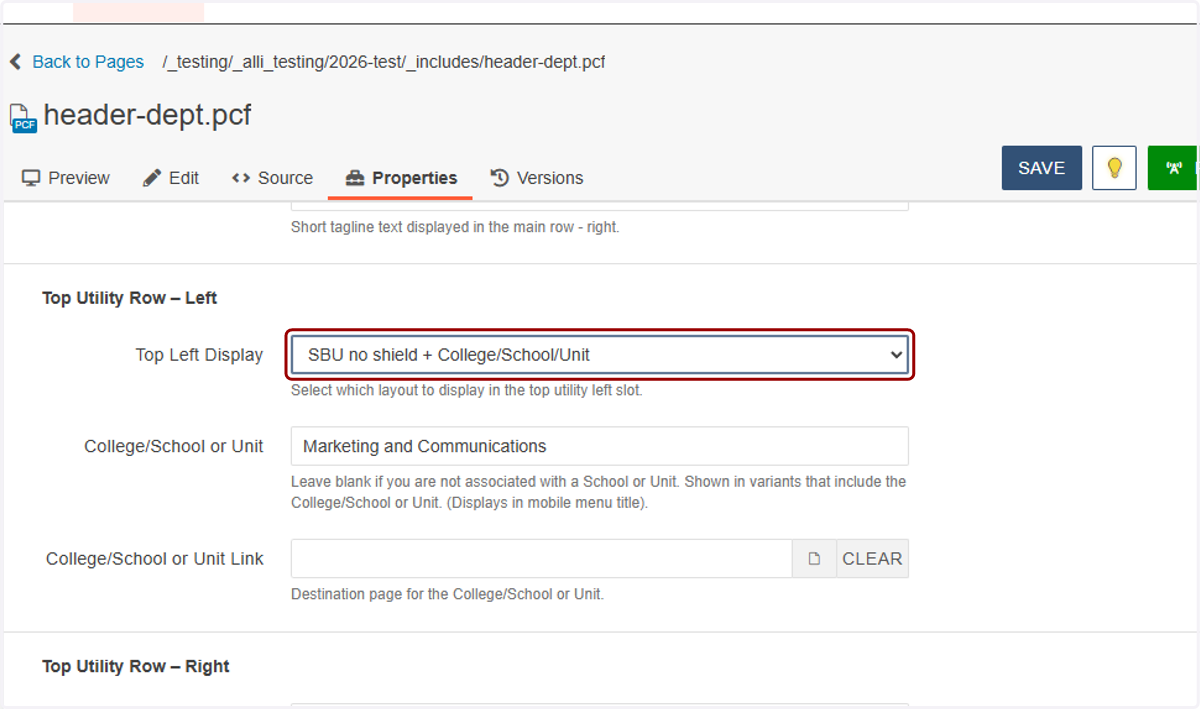Screen dimensions: 1200x709
Task: Click the file chooser icon for College/School or Unit Link
Action: click(x=814, y=559)
